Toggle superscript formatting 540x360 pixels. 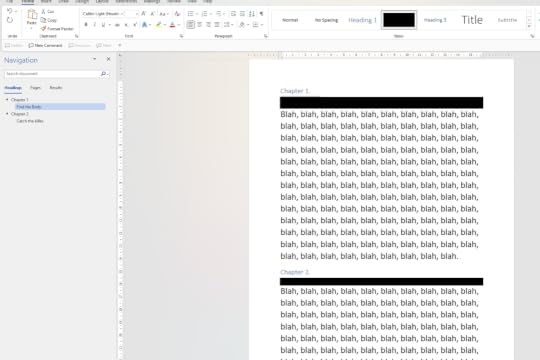tap(135, 25)
